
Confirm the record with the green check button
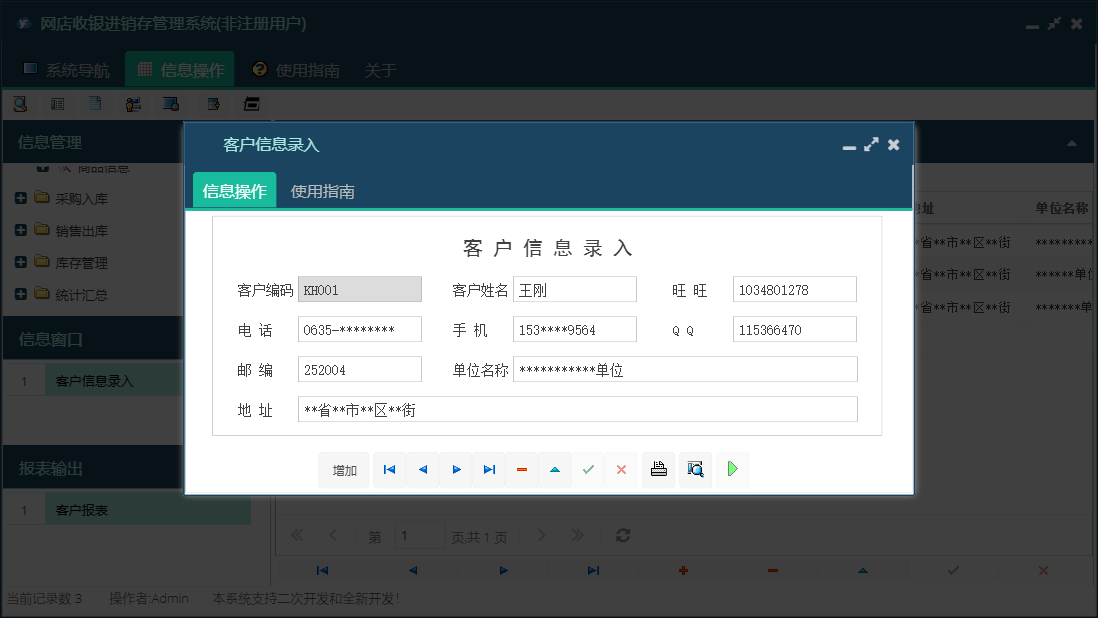588,469
